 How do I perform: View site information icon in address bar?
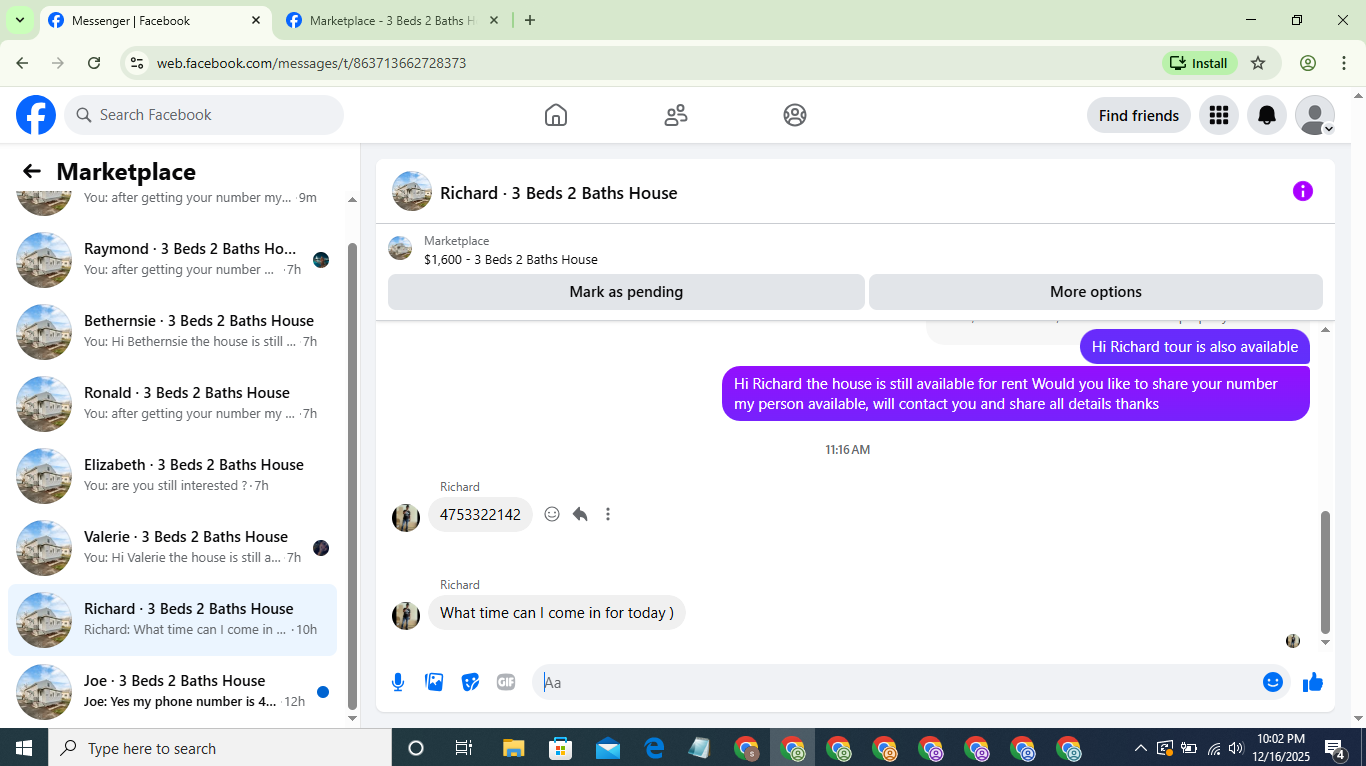click(x=138, y=63)
